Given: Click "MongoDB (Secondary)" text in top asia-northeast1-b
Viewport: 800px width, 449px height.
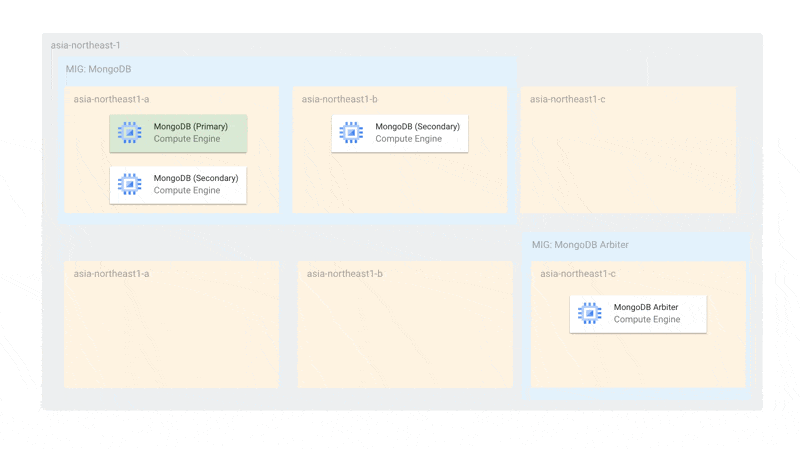Looking at the screenshot, I should (x=417, y=127).
